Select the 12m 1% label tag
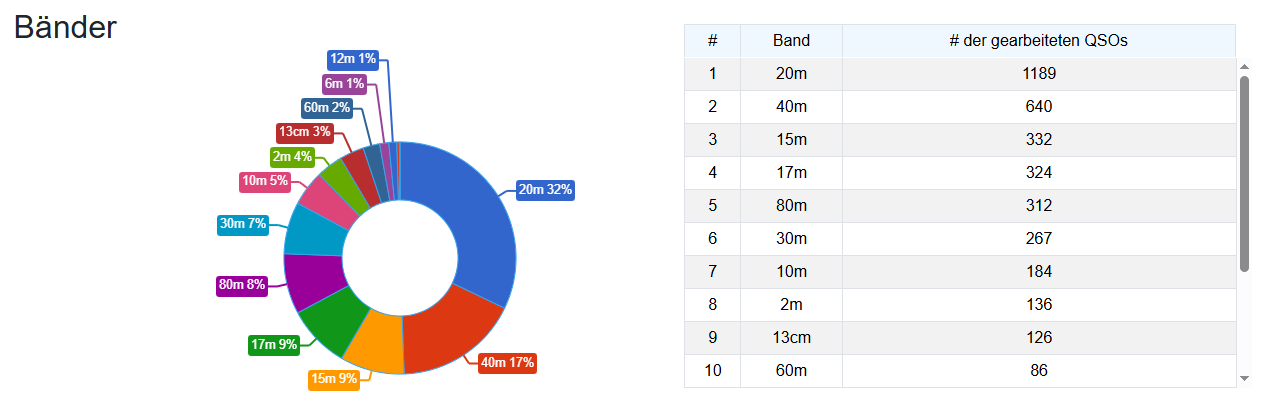This screenshot has height=414, width=1265. (353, 59)
